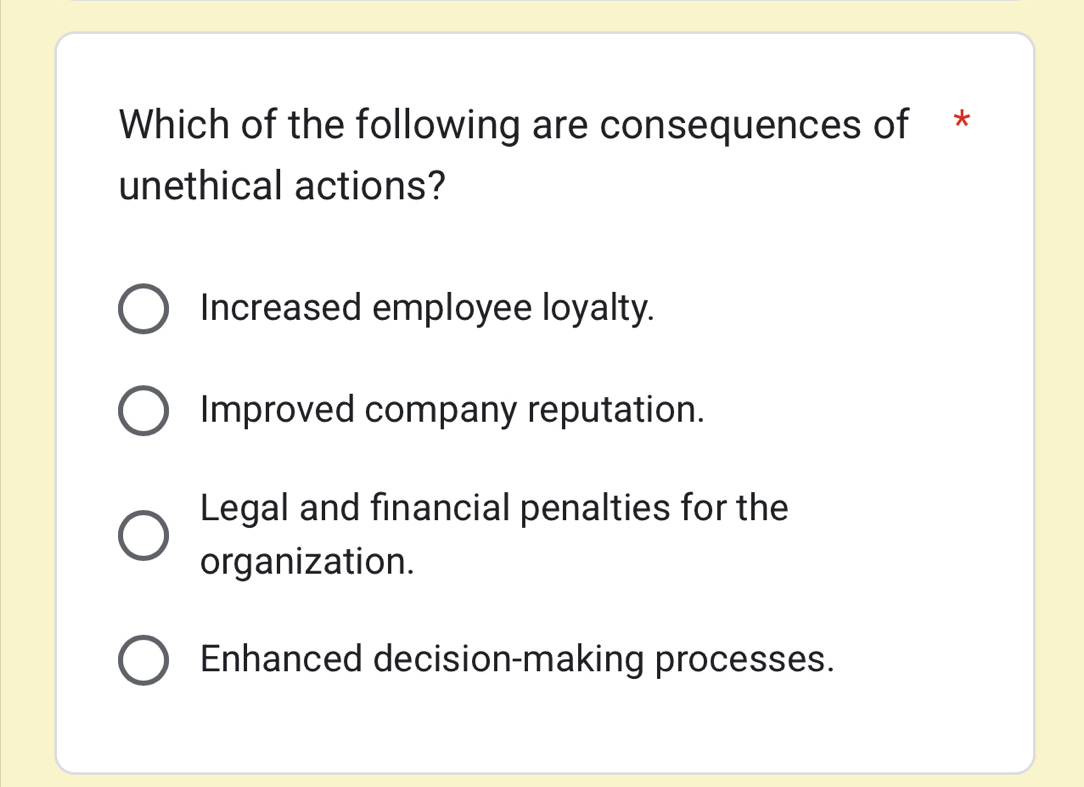
Task: Mark the "Enhanced decision-making processes" radio option
Action: (x=143, y=661)
